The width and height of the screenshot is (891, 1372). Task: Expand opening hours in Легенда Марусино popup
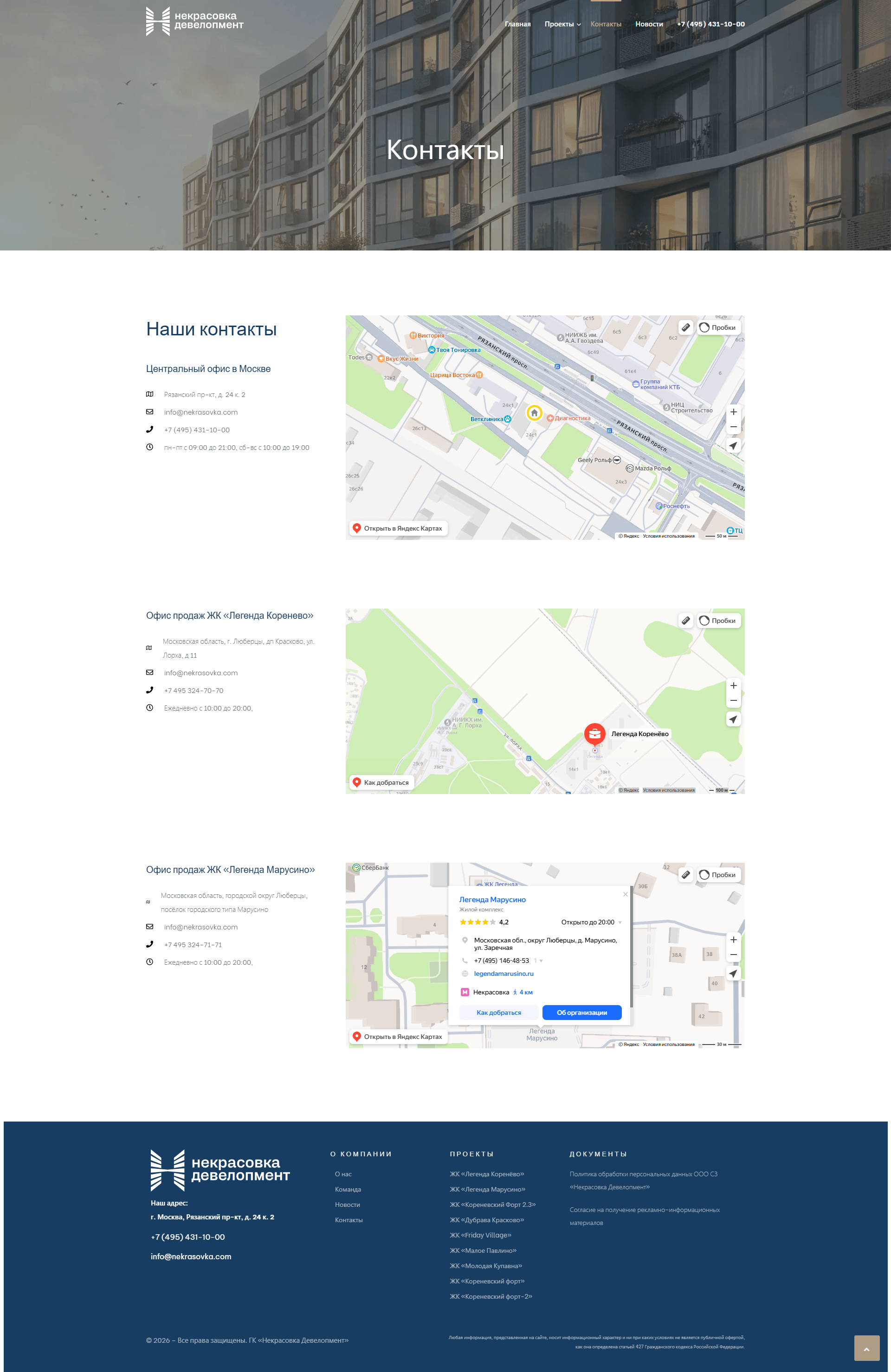(620, 923)
